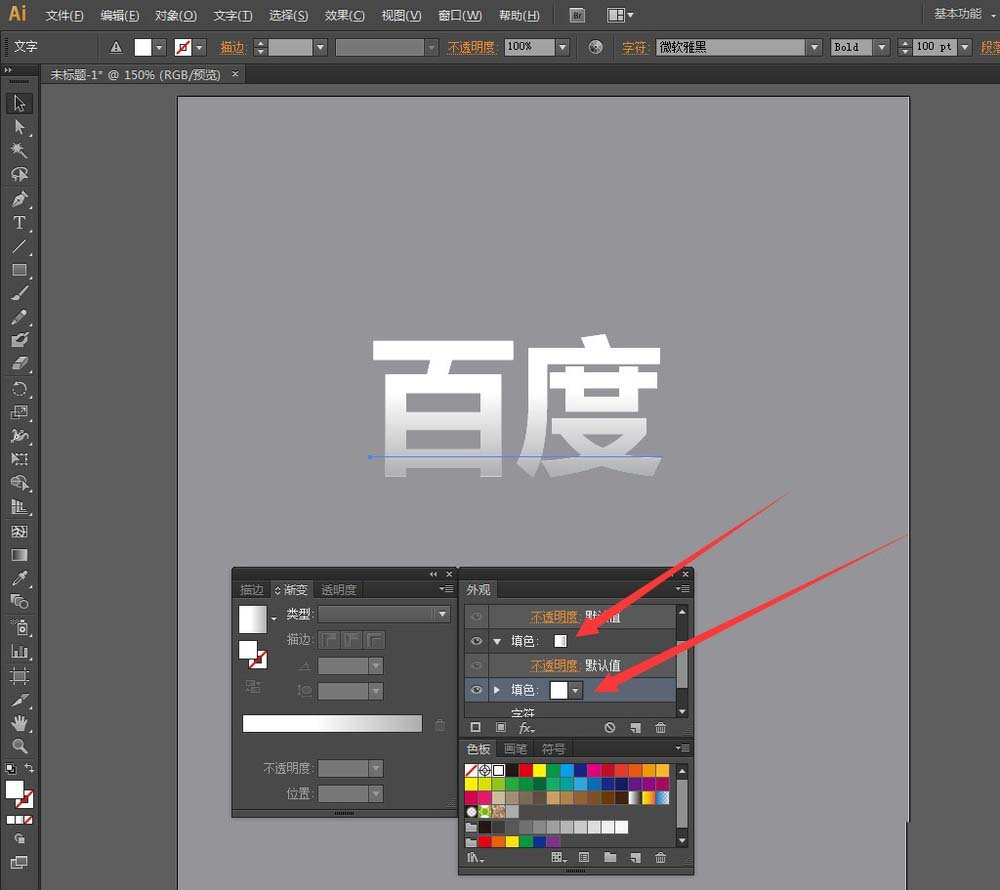Click the gradient fill thumbnail in Gradient panel
This screenshot has width=1000, height=890.
[253, 619]
